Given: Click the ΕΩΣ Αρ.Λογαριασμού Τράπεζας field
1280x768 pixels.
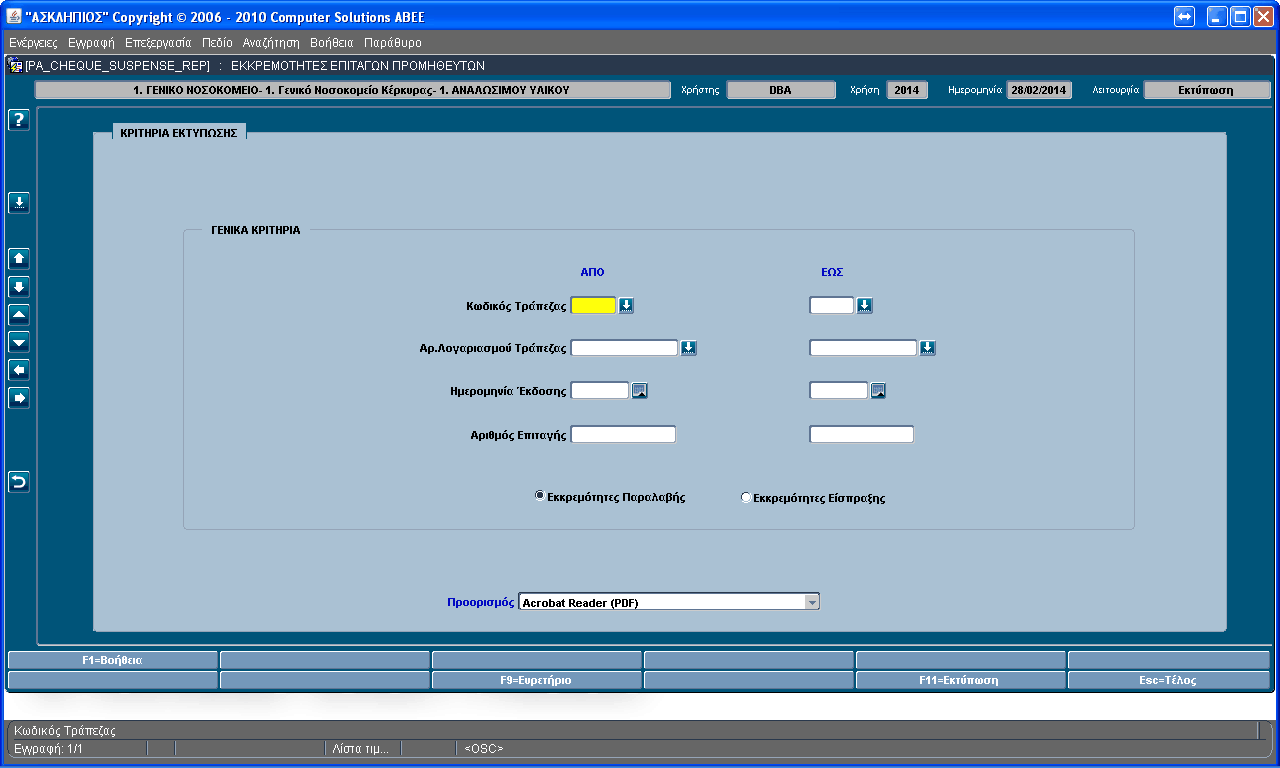Looking at the screenshot, I should click(863, 348).
